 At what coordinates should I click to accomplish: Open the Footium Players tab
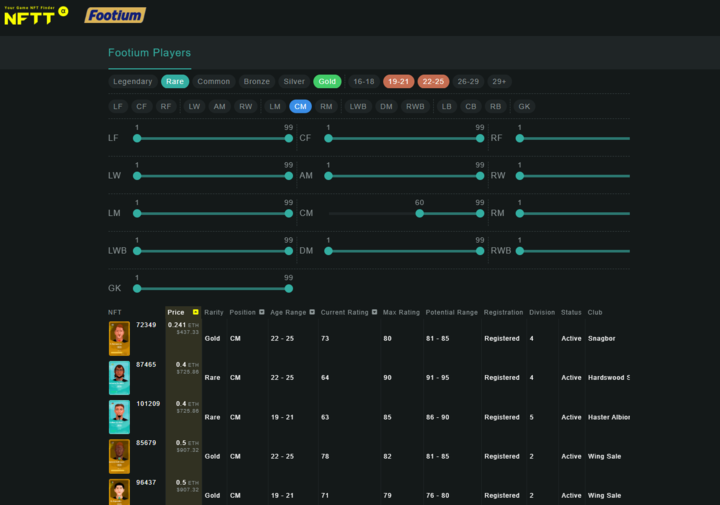(x=149, y=53)
